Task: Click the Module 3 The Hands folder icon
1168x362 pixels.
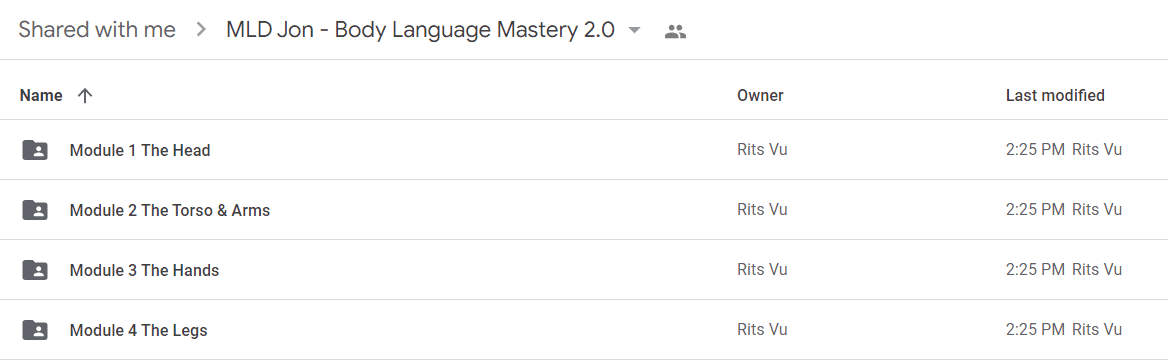Action: 35,270
